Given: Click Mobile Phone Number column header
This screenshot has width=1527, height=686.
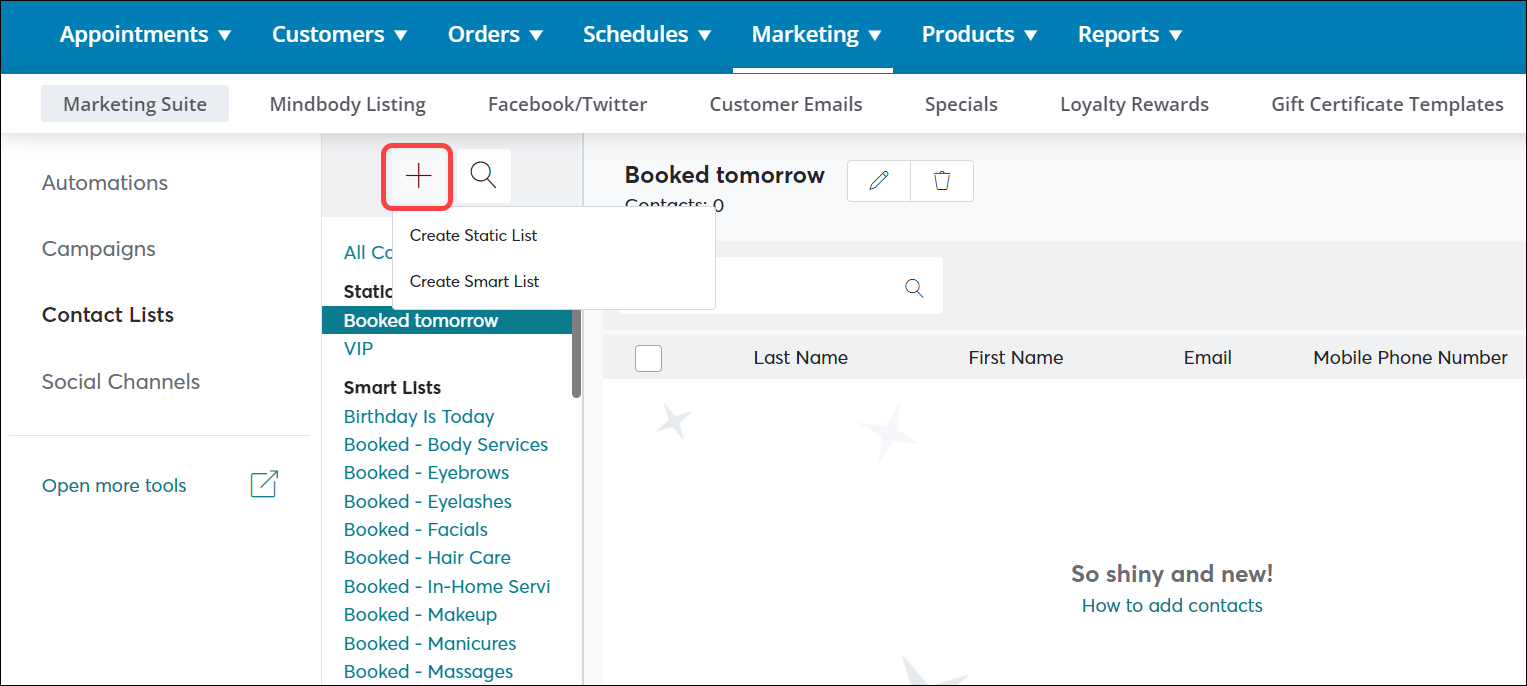Looking at the screenshot, I should coord(1410,358).
